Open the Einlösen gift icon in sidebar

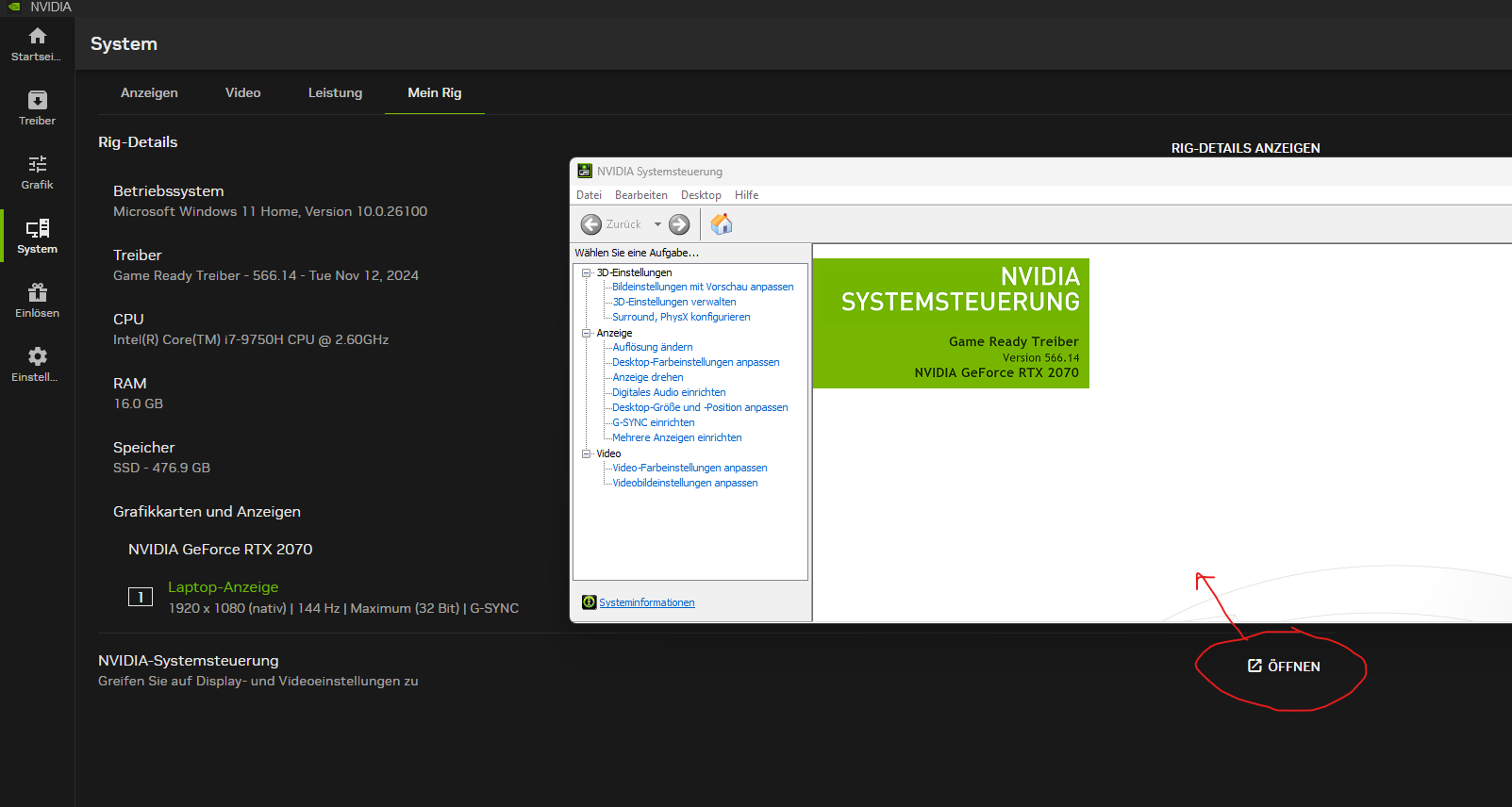click(x=37, y=292)
